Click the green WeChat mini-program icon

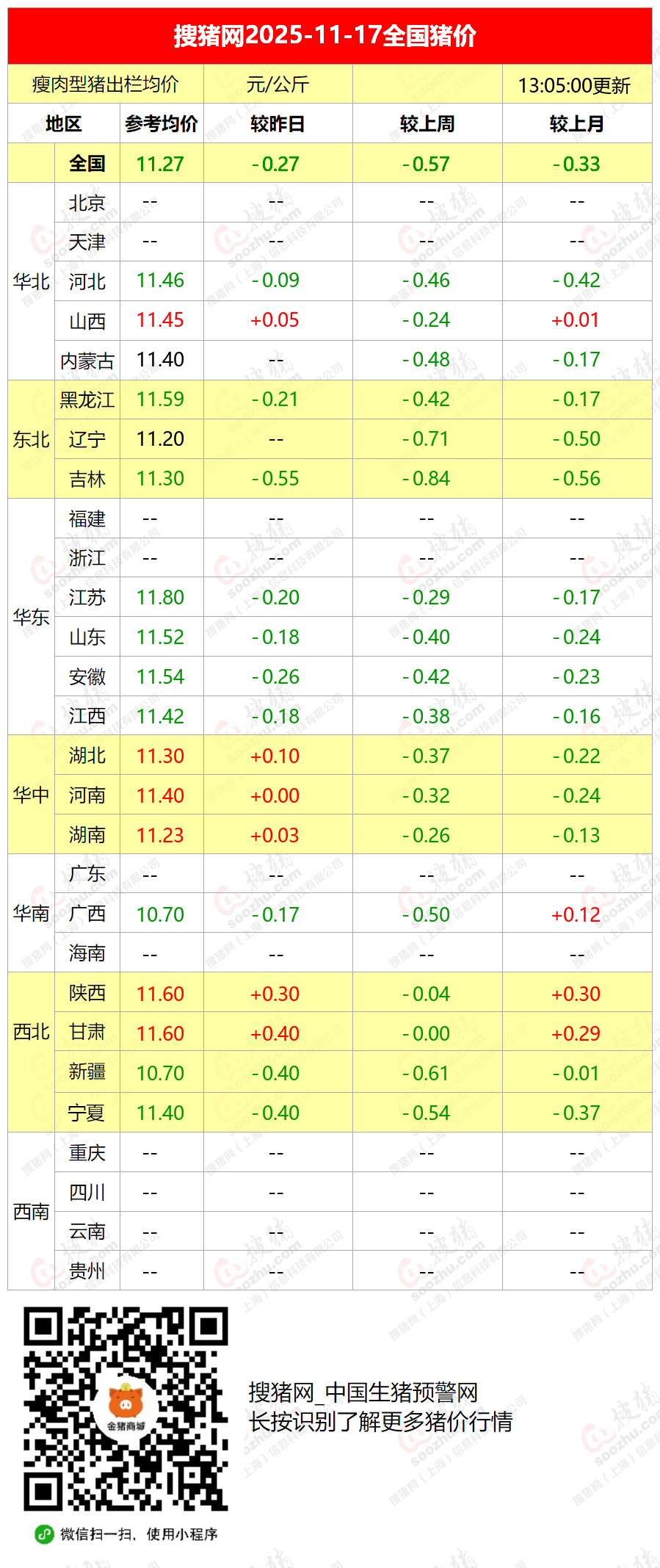click(44, 1533)
